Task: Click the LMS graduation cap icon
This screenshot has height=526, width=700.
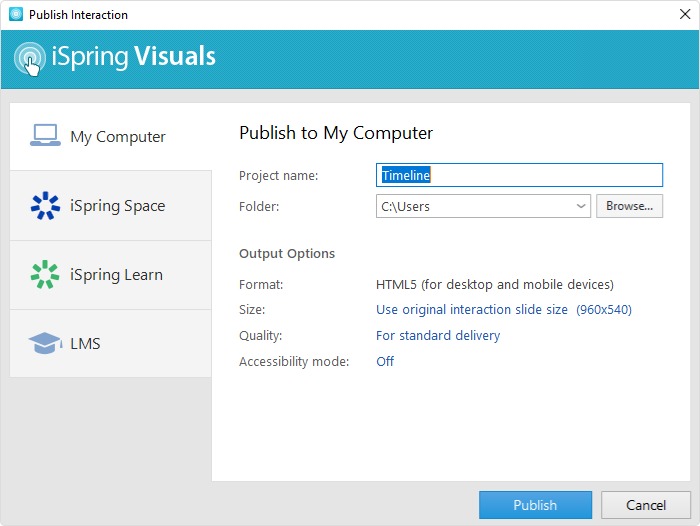Action: (x=45, y=344)
